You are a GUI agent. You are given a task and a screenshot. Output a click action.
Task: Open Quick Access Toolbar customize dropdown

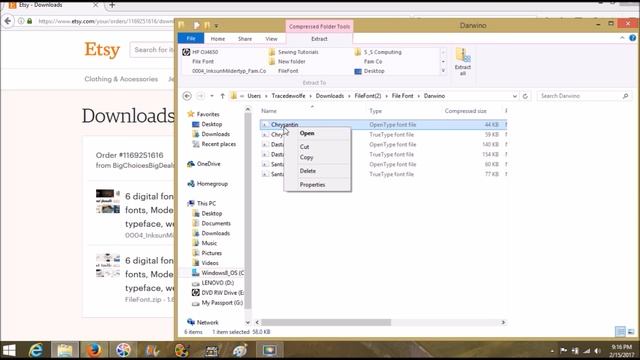pyautogui.click(x=216, y=26)
